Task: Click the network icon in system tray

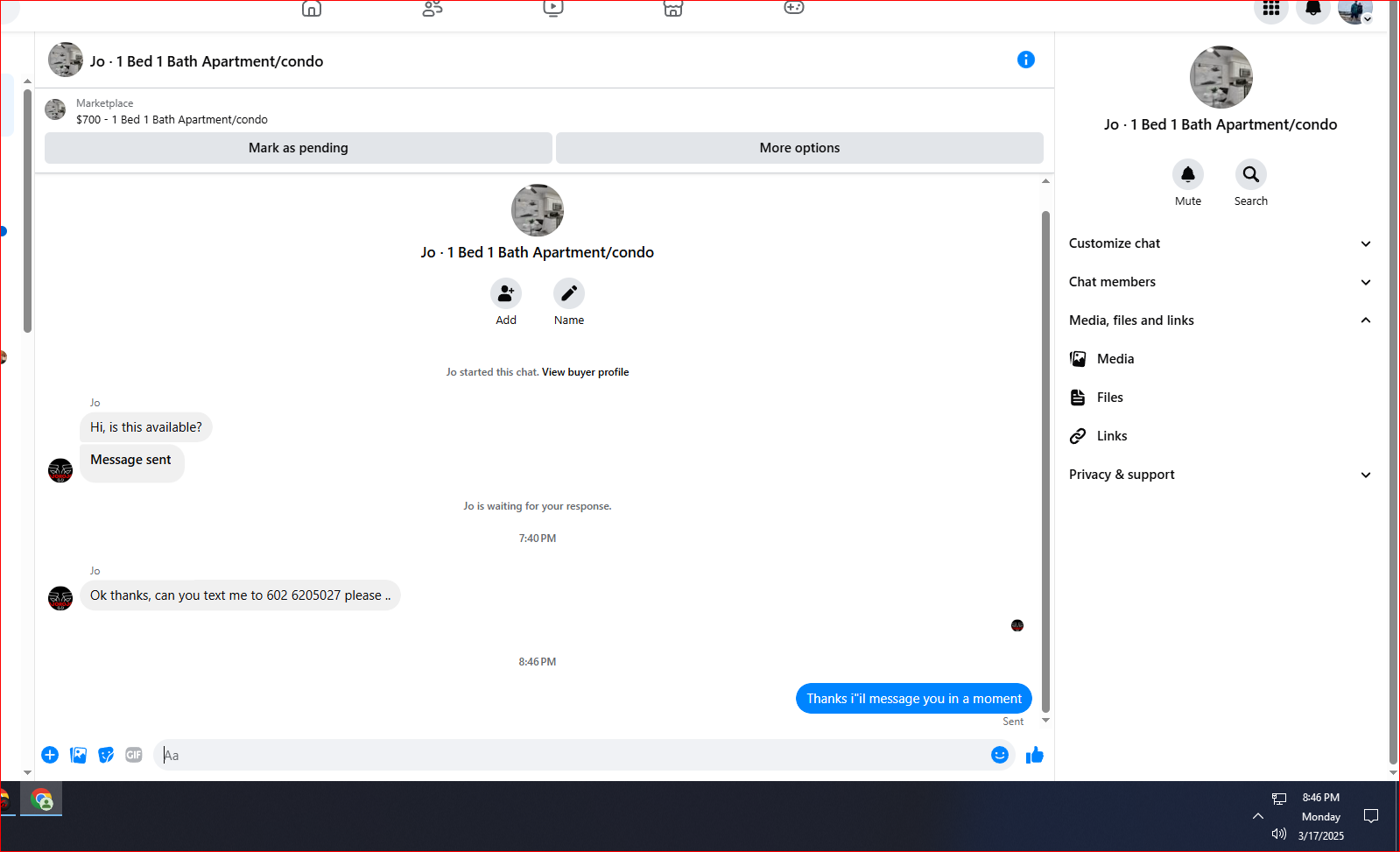Action: coord(1279,799)
